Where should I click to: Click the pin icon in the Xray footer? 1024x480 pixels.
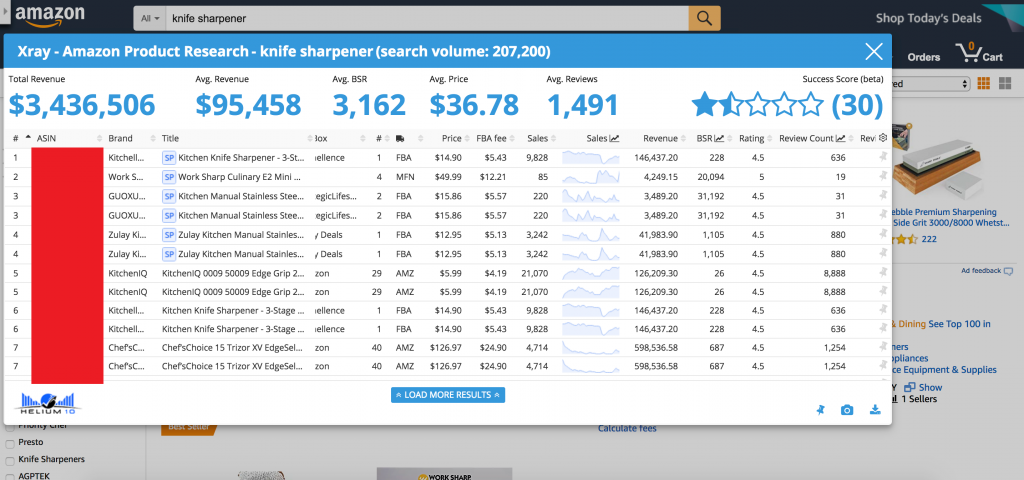click(820, 410)
